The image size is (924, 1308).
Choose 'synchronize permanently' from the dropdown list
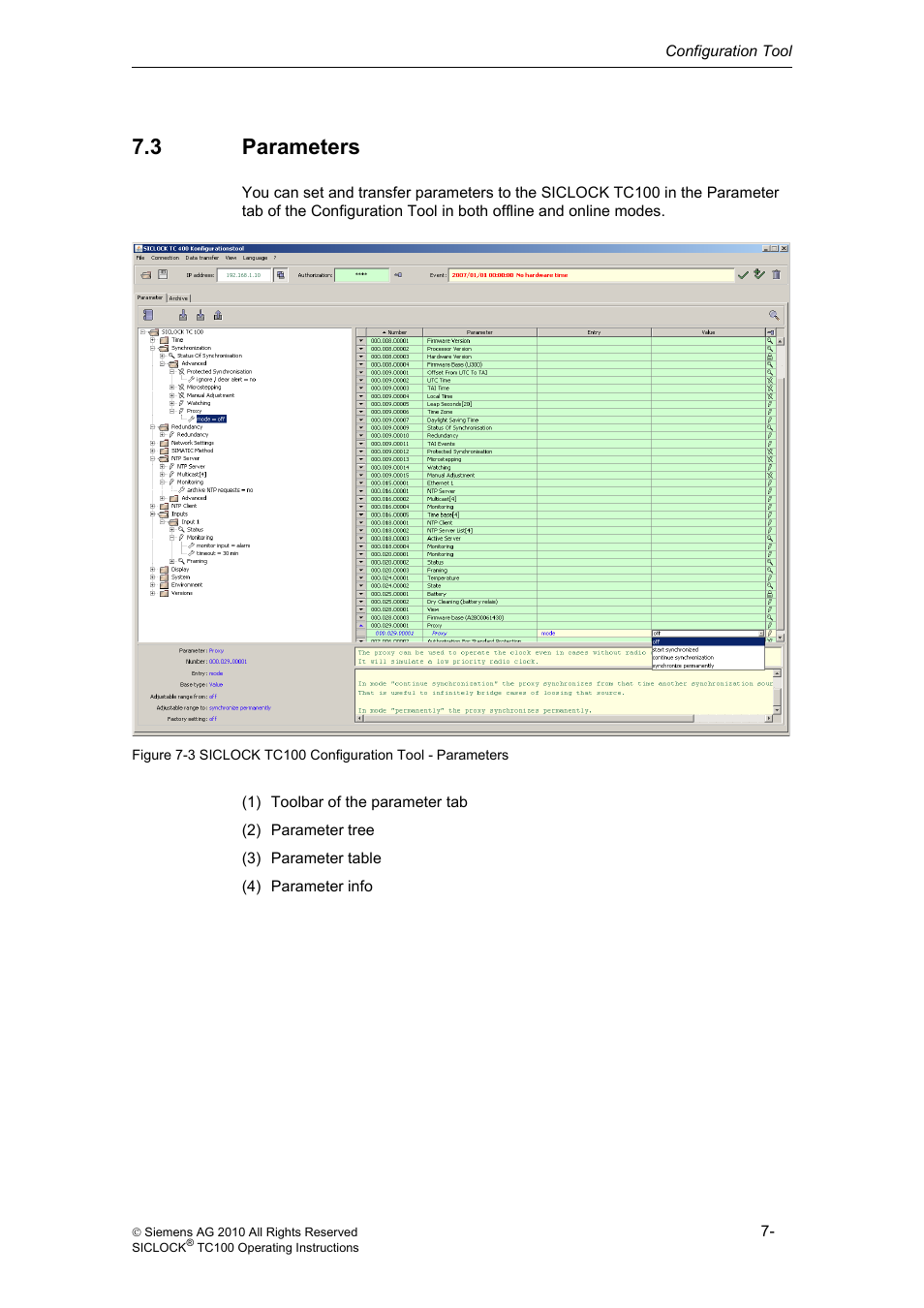[x=708, y=666]
